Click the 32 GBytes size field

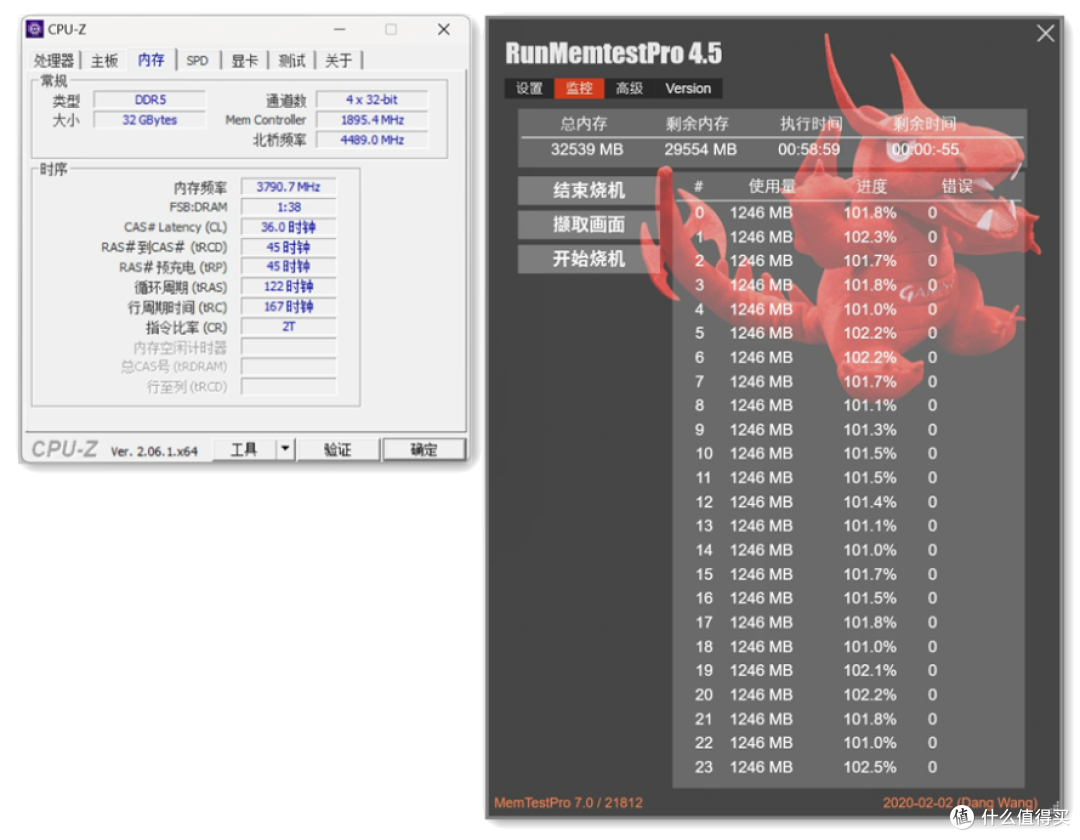tap(149, 120)
